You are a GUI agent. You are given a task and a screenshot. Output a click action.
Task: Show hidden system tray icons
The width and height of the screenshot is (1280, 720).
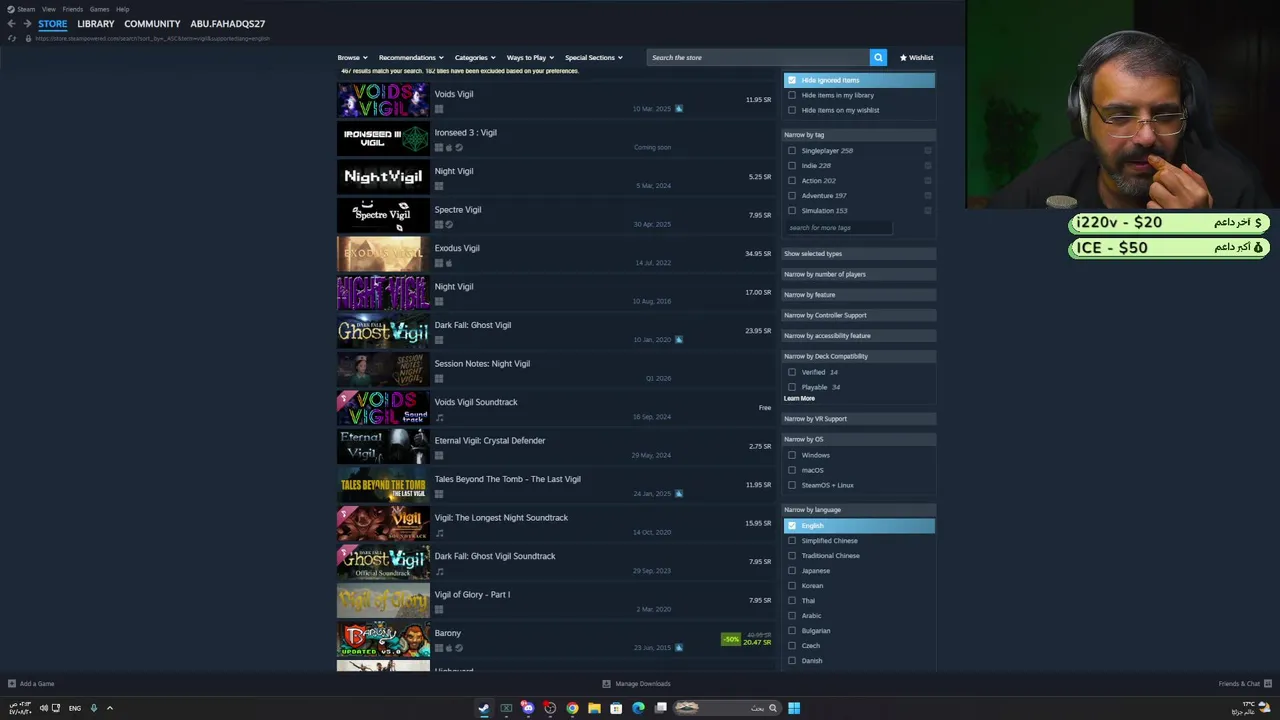tap(110, 708)
